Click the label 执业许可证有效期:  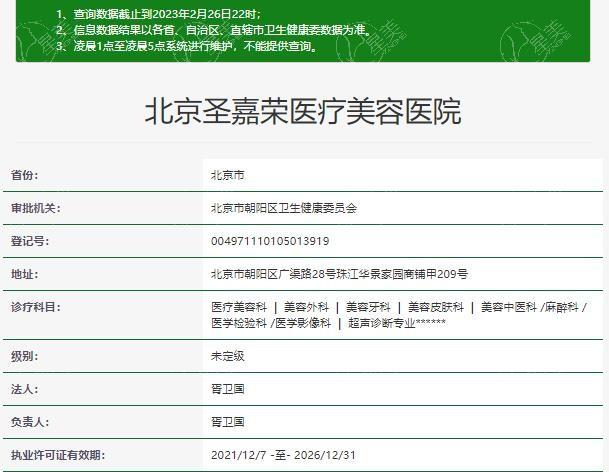tap(58, 455)
